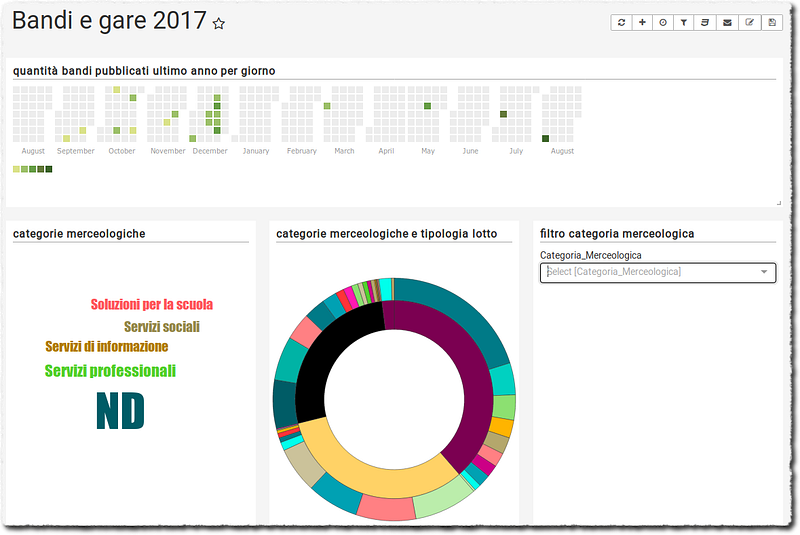Screen dimensions: 800x535
Task: Select "Servizi di informazione" in word cloud
Action: pyautogui.click(x=107, y=347)
